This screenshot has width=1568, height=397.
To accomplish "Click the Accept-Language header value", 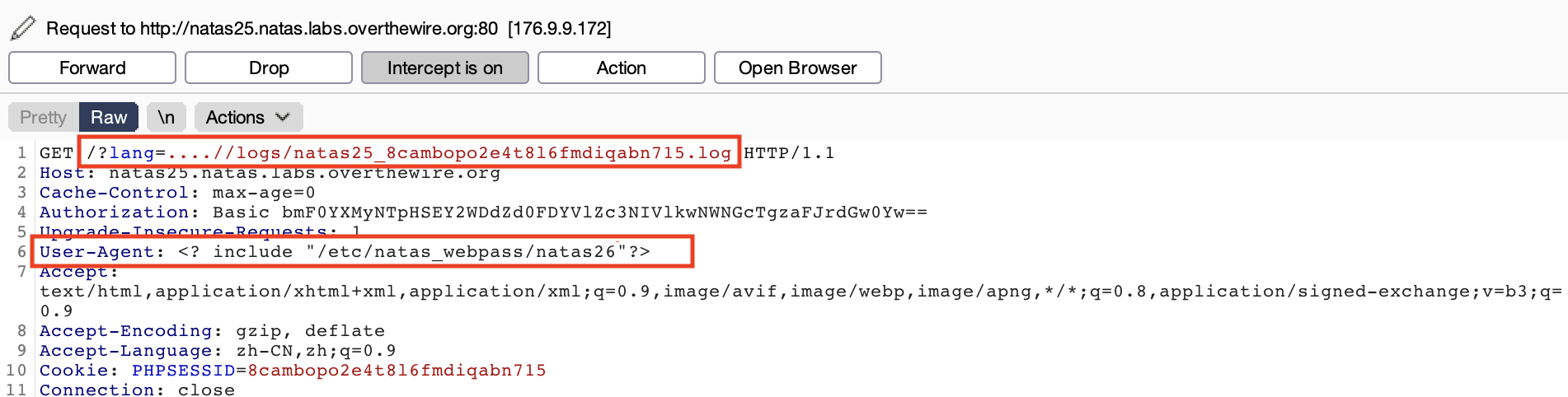I will [316, 351].
